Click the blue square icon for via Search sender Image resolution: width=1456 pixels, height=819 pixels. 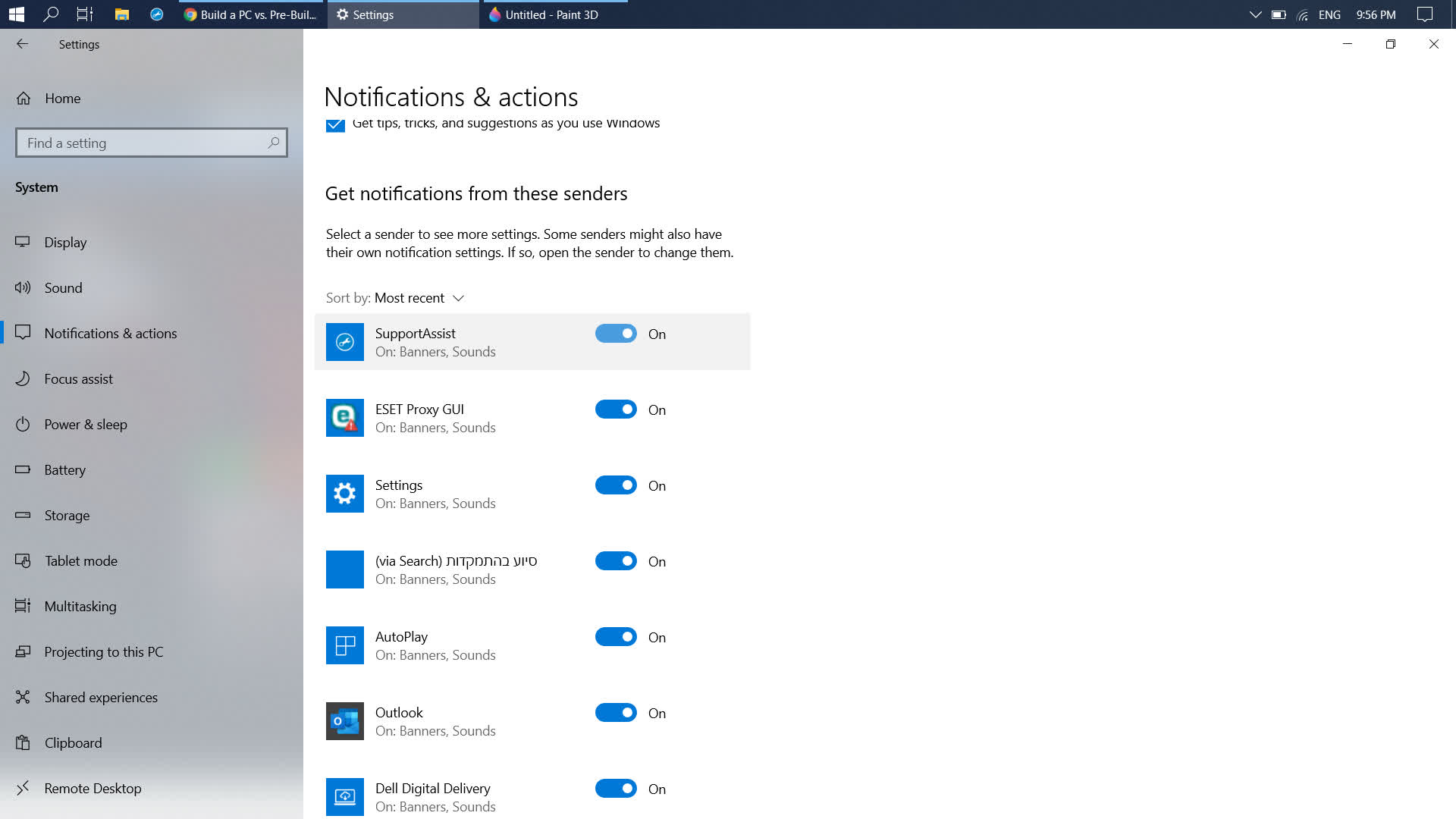[x=345, y=570]
